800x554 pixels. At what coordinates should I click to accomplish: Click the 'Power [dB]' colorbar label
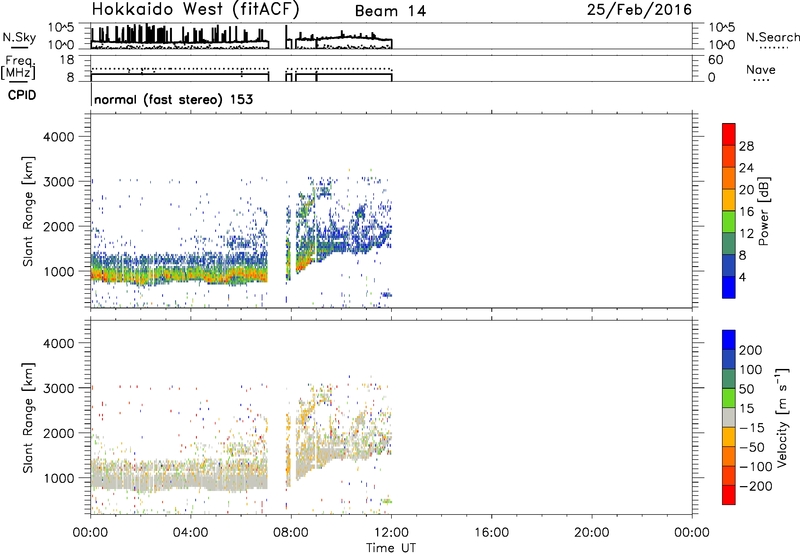763,211
